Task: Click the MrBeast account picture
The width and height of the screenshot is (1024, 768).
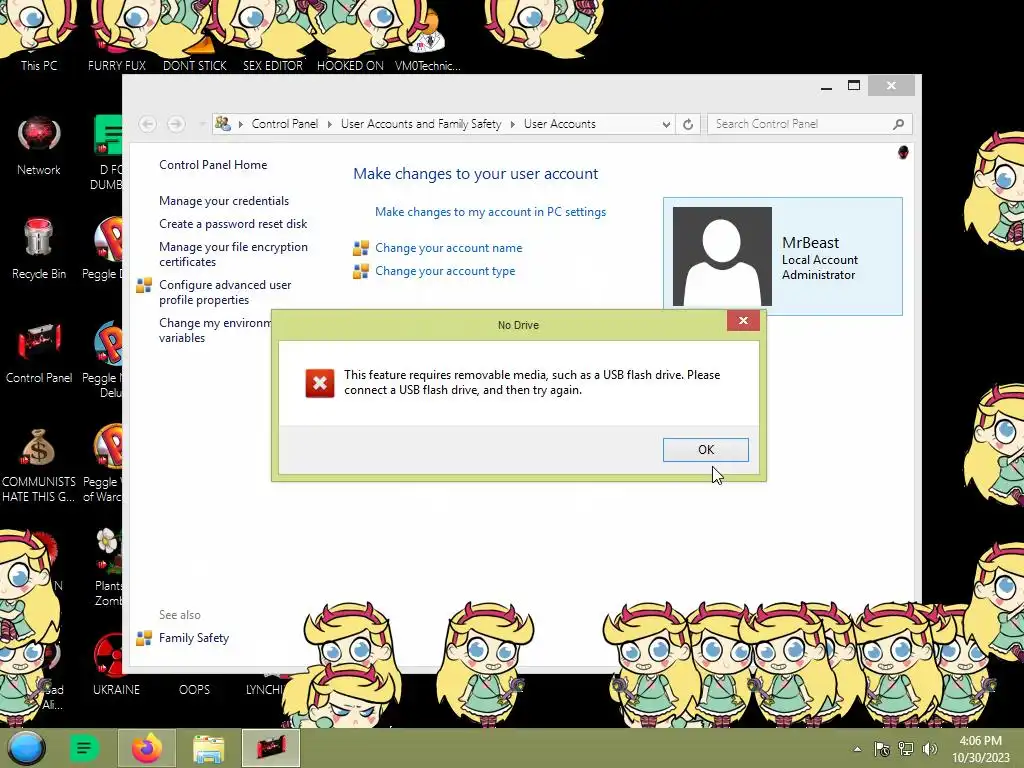Action: 722,256
